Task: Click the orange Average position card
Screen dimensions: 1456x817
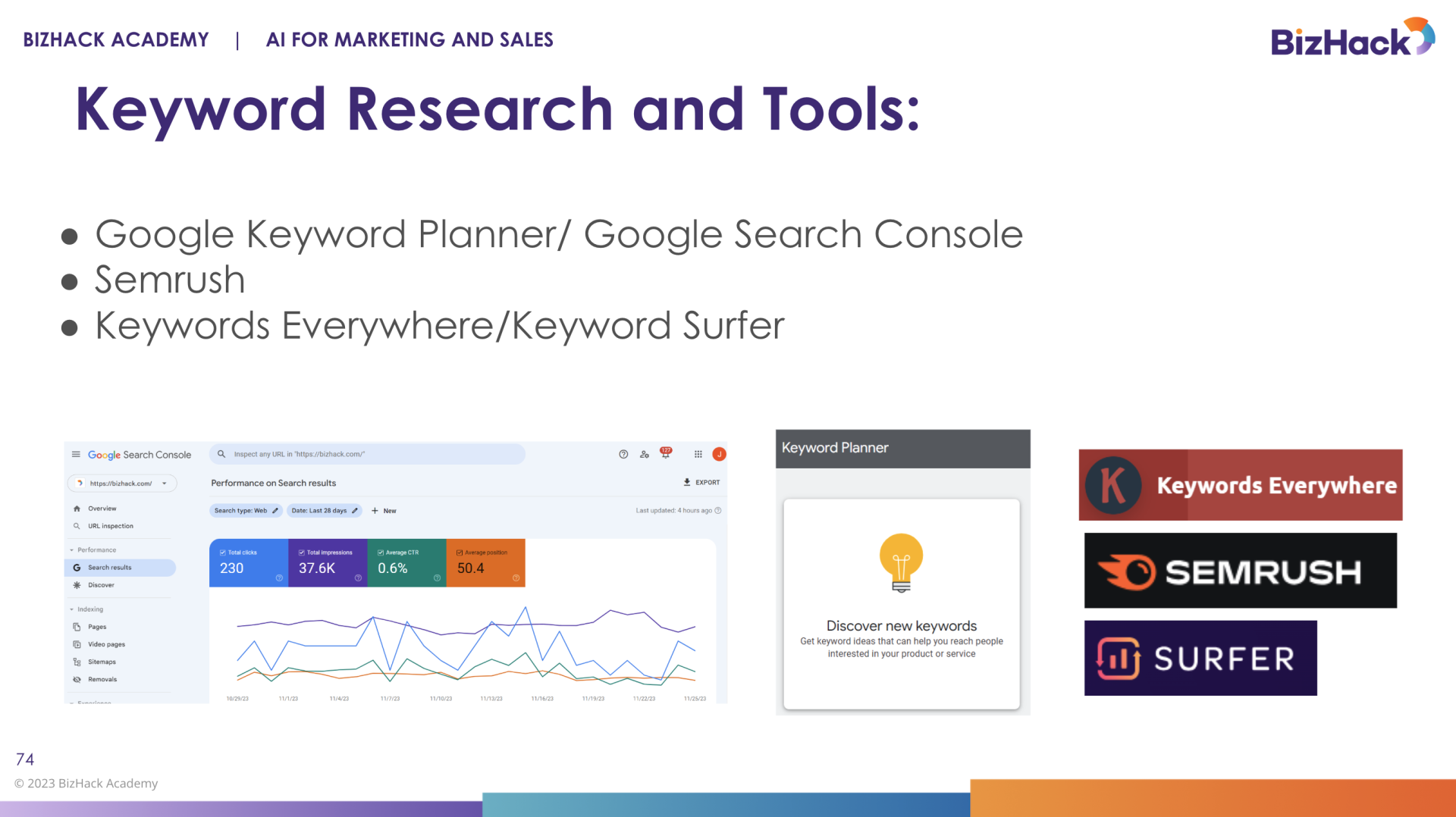Action: click(486, 563)
